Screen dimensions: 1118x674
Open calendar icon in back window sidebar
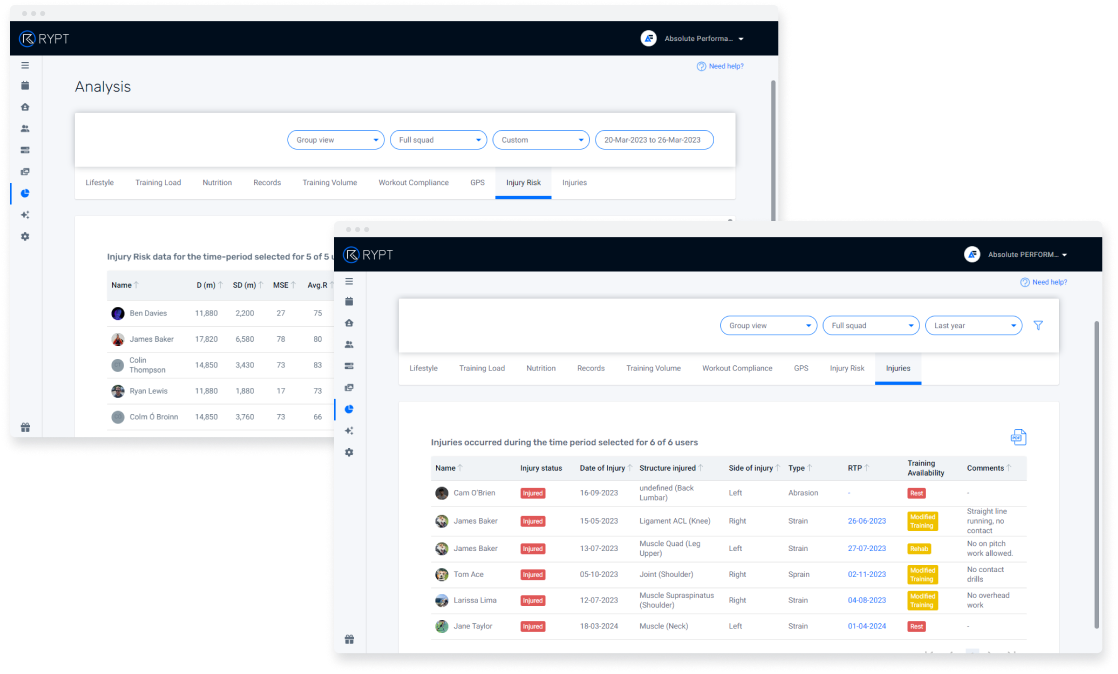[25, 86]
